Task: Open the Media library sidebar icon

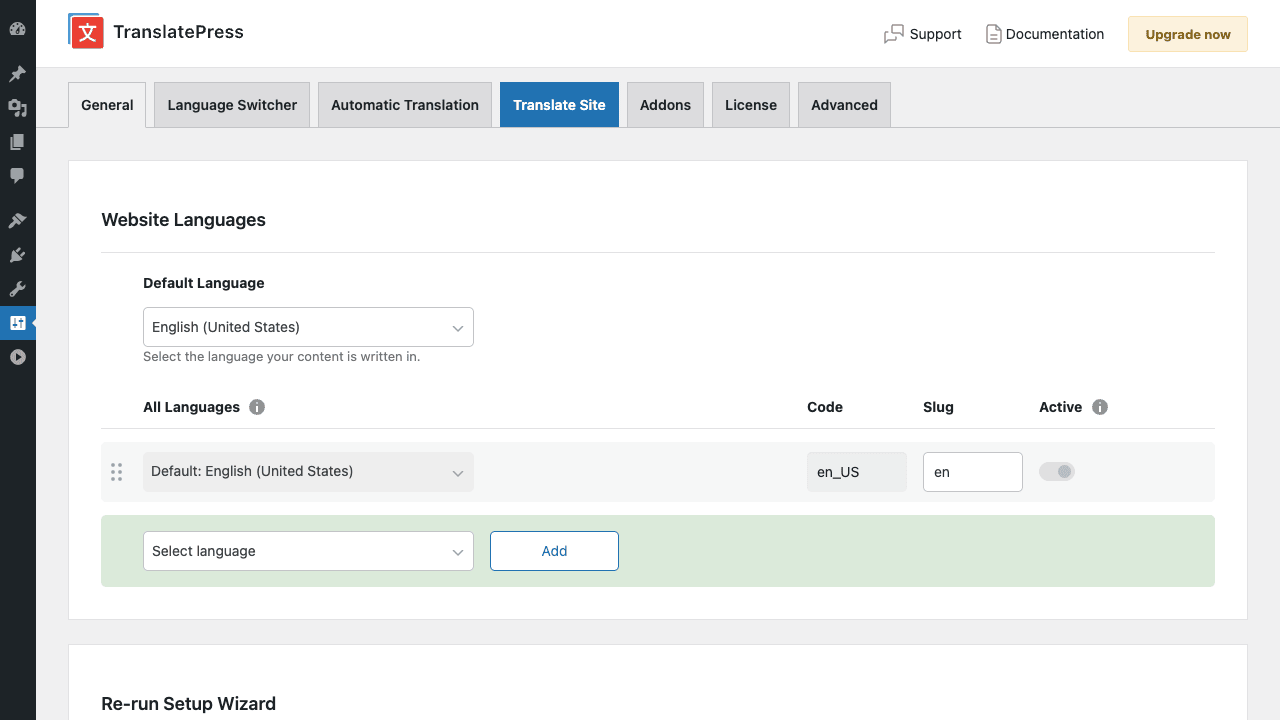Action: 17,108
